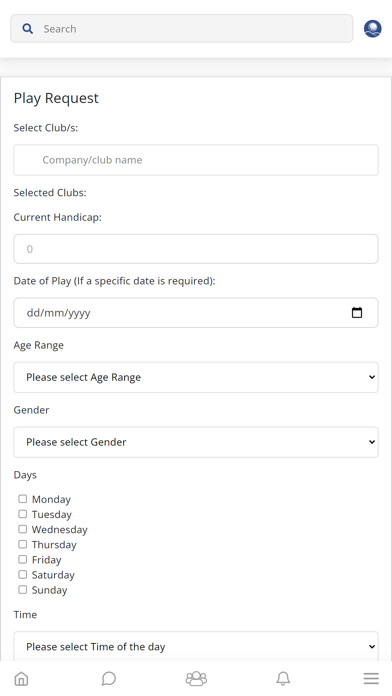The image size is (392, 696).
Task: Open chat messages in bottom navigation
Action: point(109,678)
